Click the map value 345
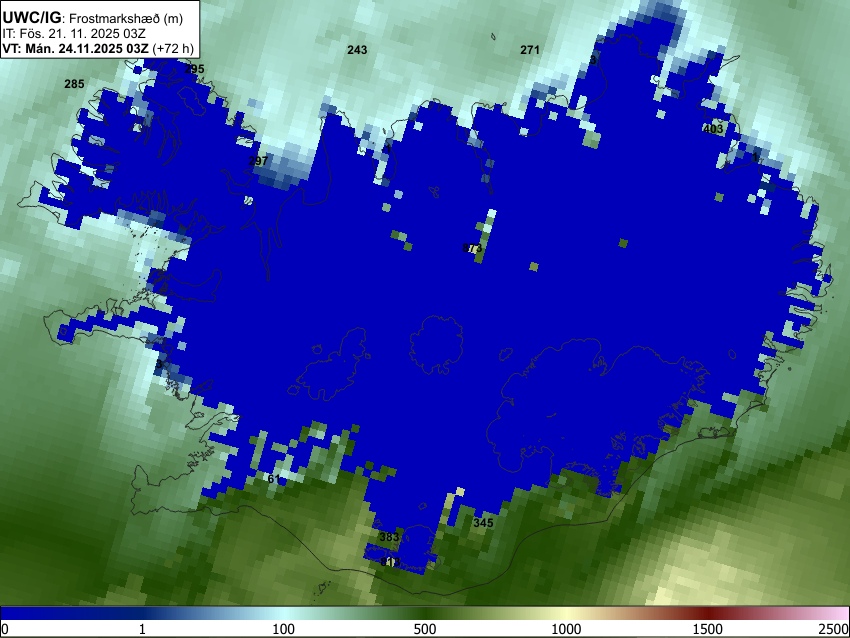 [483, 523]
